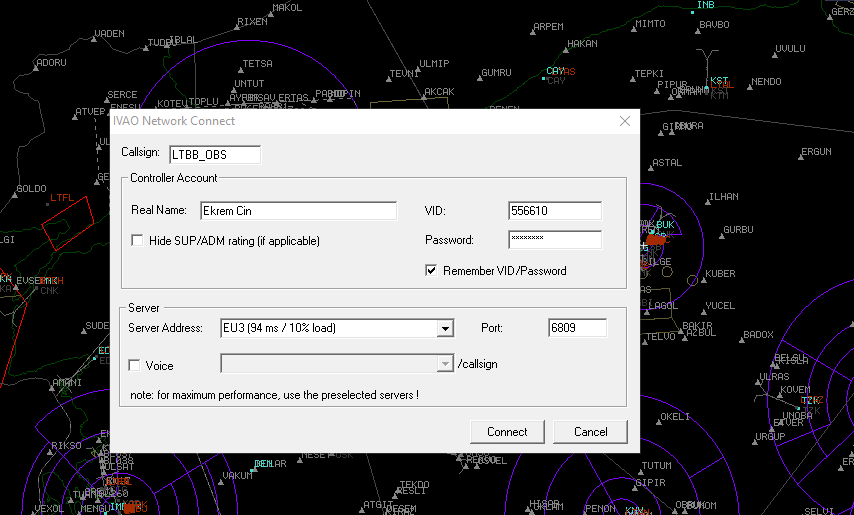Click the Connect button
The width and height of the screenshot is (854, 515).
pos(507,432)
